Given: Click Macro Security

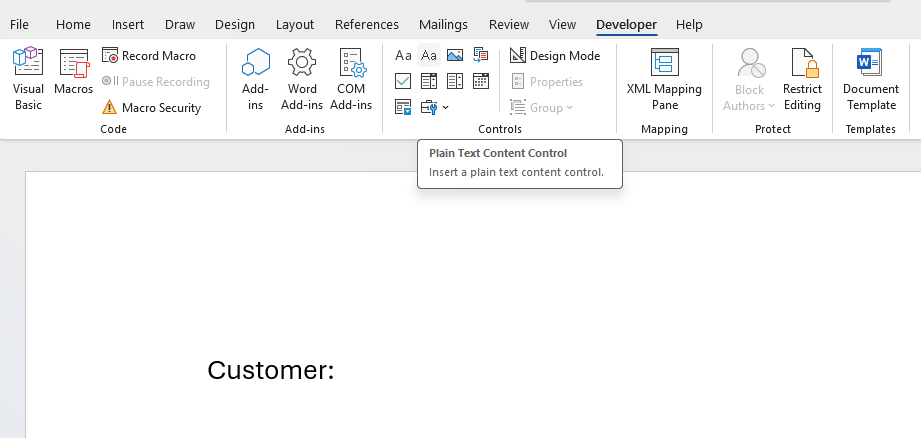Looking at the screenshot, I should tap(151, 107).
